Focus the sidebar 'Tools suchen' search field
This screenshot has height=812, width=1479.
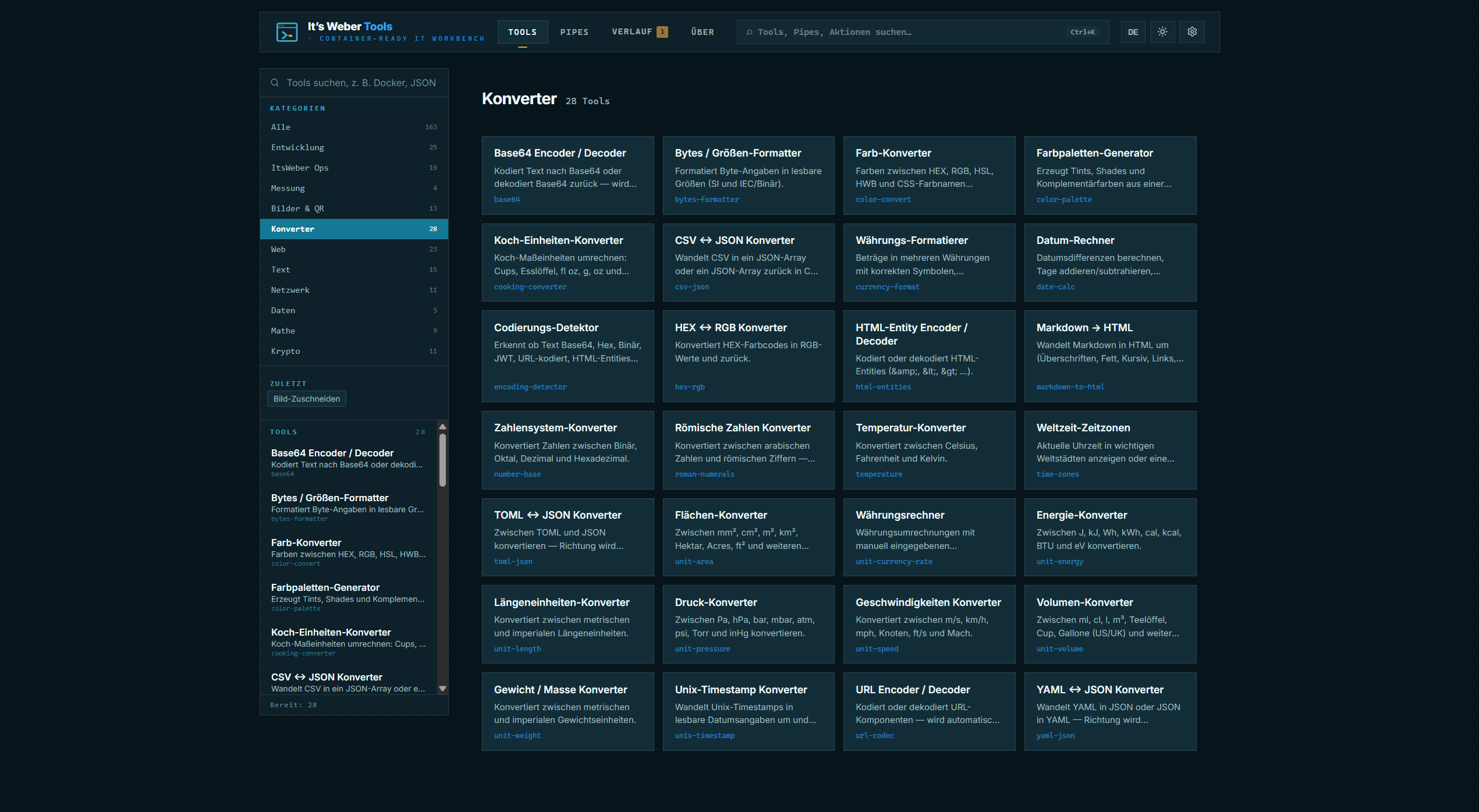coord(354,83)
